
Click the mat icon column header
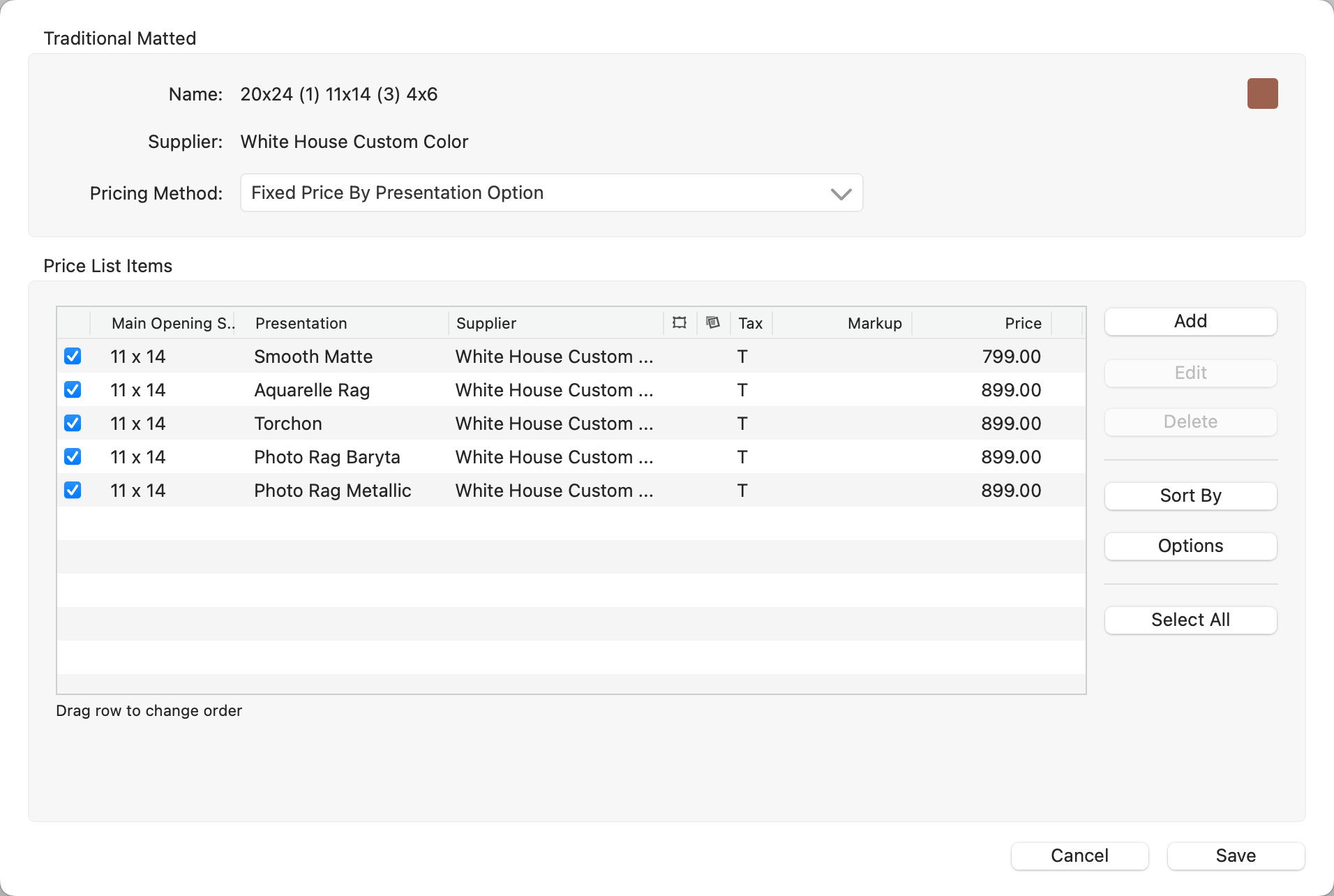pyautogui.click(x=712, y=322)
